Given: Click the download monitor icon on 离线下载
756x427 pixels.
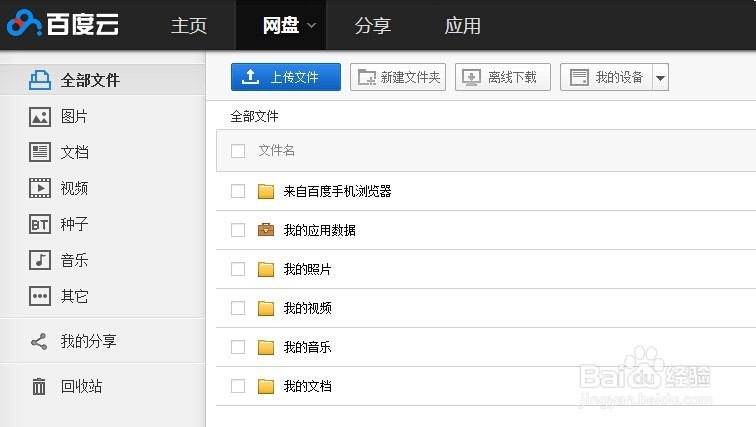Looking at the screenshot, I should [471, 77].
